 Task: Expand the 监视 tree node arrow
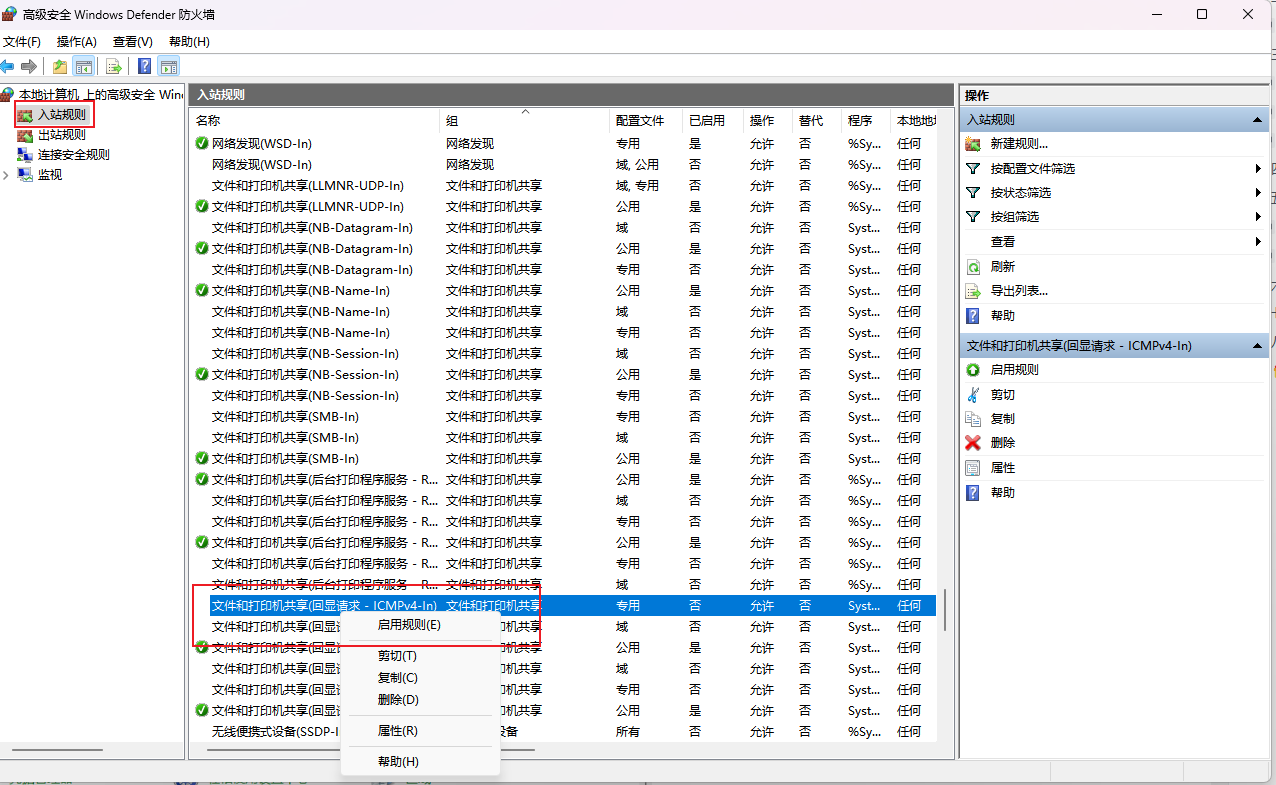coord(6,175)
